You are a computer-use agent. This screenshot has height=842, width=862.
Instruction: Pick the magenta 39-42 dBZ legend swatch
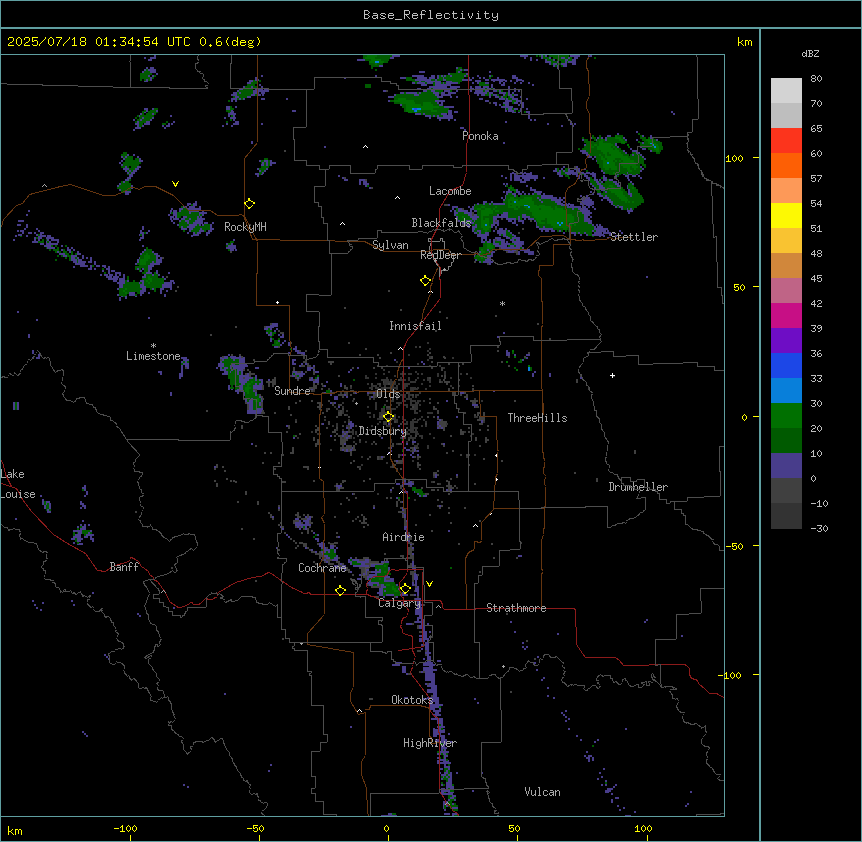[x=786, y=315]
